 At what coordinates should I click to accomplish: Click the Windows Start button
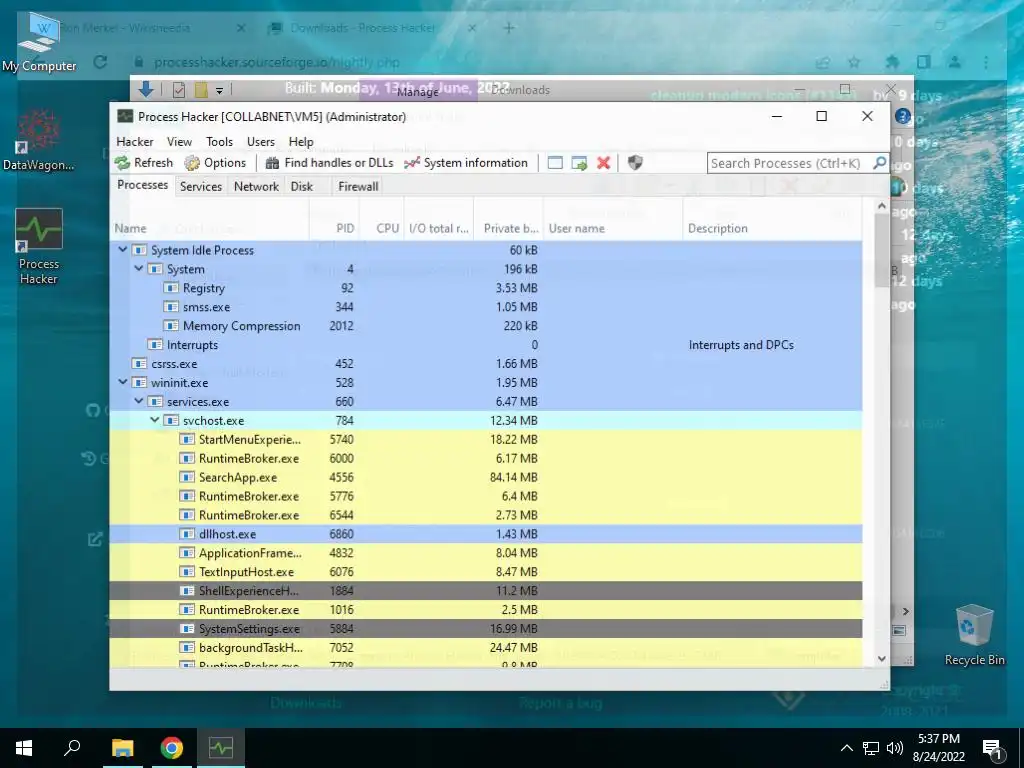click(x=24, y=748)
